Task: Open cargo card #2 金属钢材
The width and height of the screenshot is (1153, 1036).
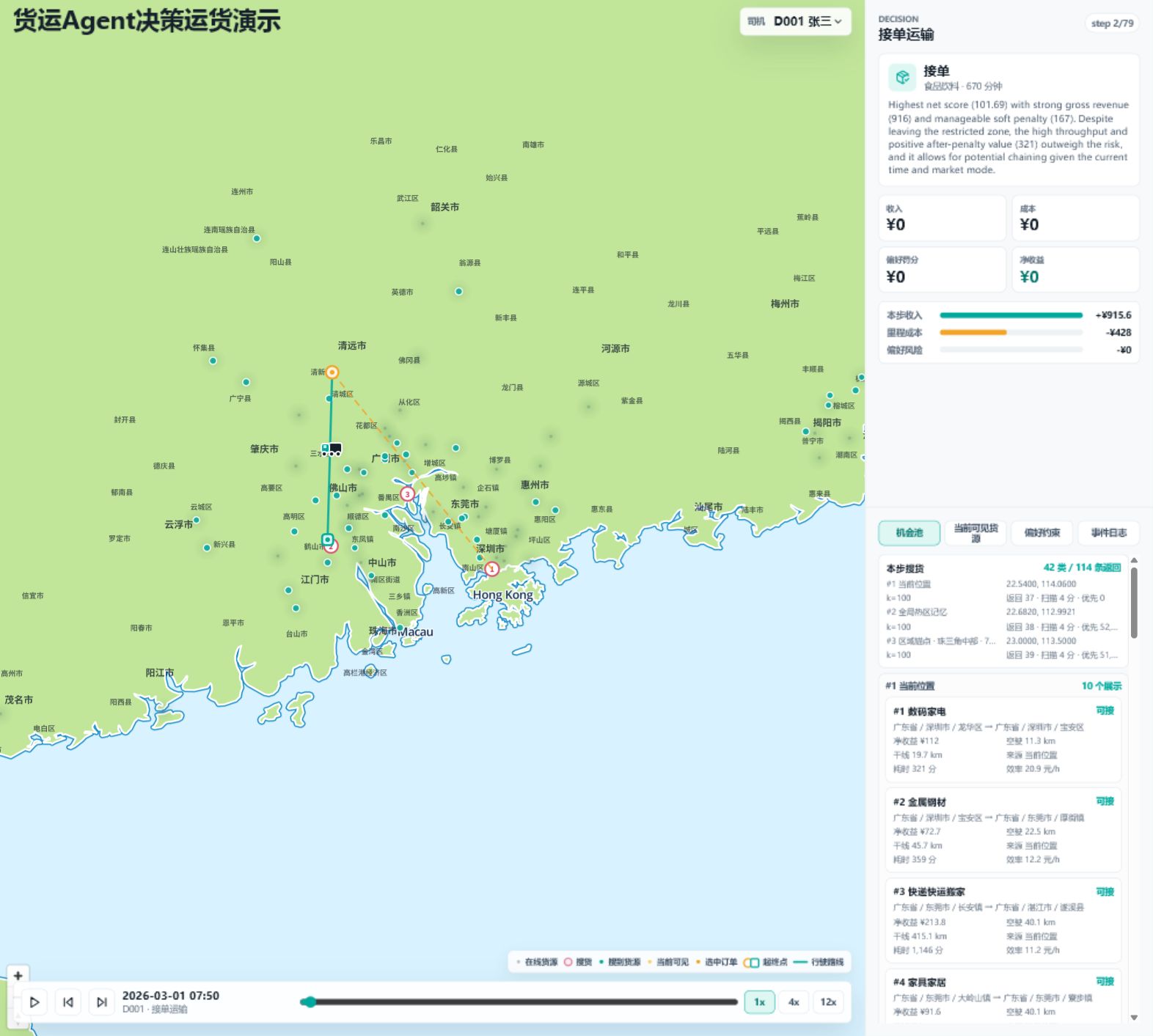Action: [1003, 830]
